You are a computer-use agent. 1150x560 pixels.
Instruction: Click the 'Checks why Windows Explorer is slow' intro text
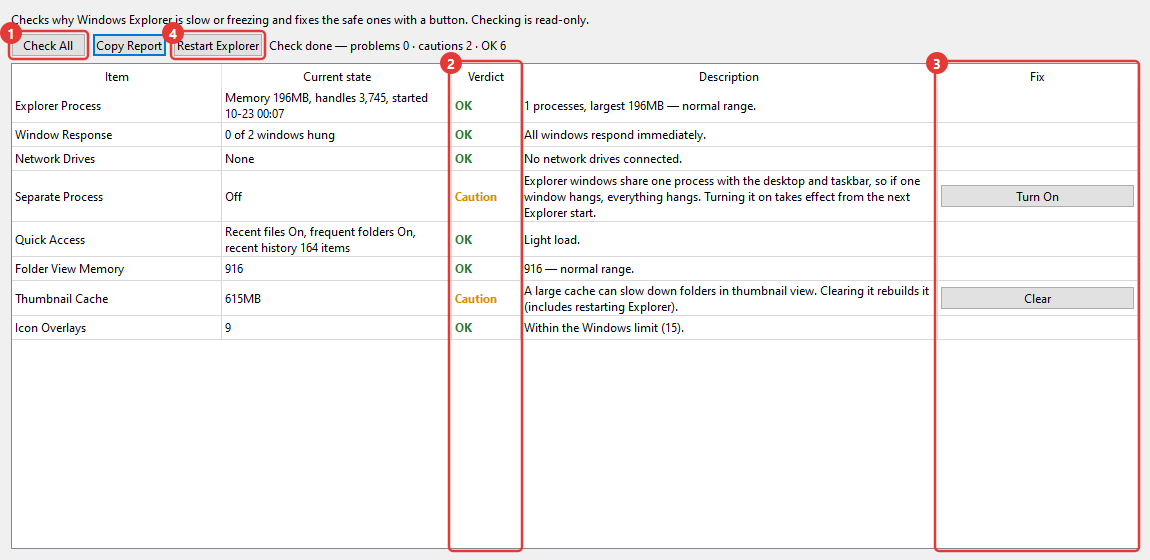(300, 20)
